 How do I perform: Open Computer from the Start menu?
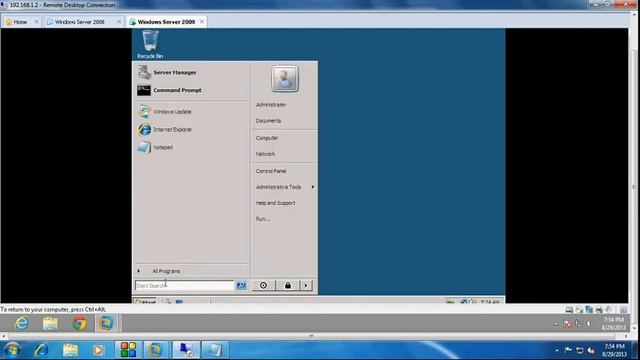(267, 138)
